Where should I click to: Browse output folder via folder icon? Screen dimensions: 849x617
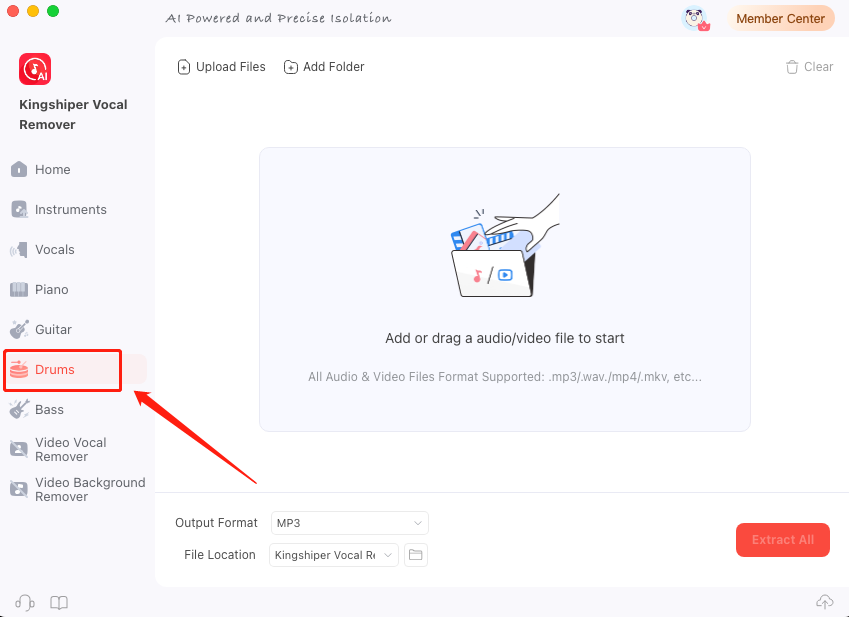[x=415, y=555]
